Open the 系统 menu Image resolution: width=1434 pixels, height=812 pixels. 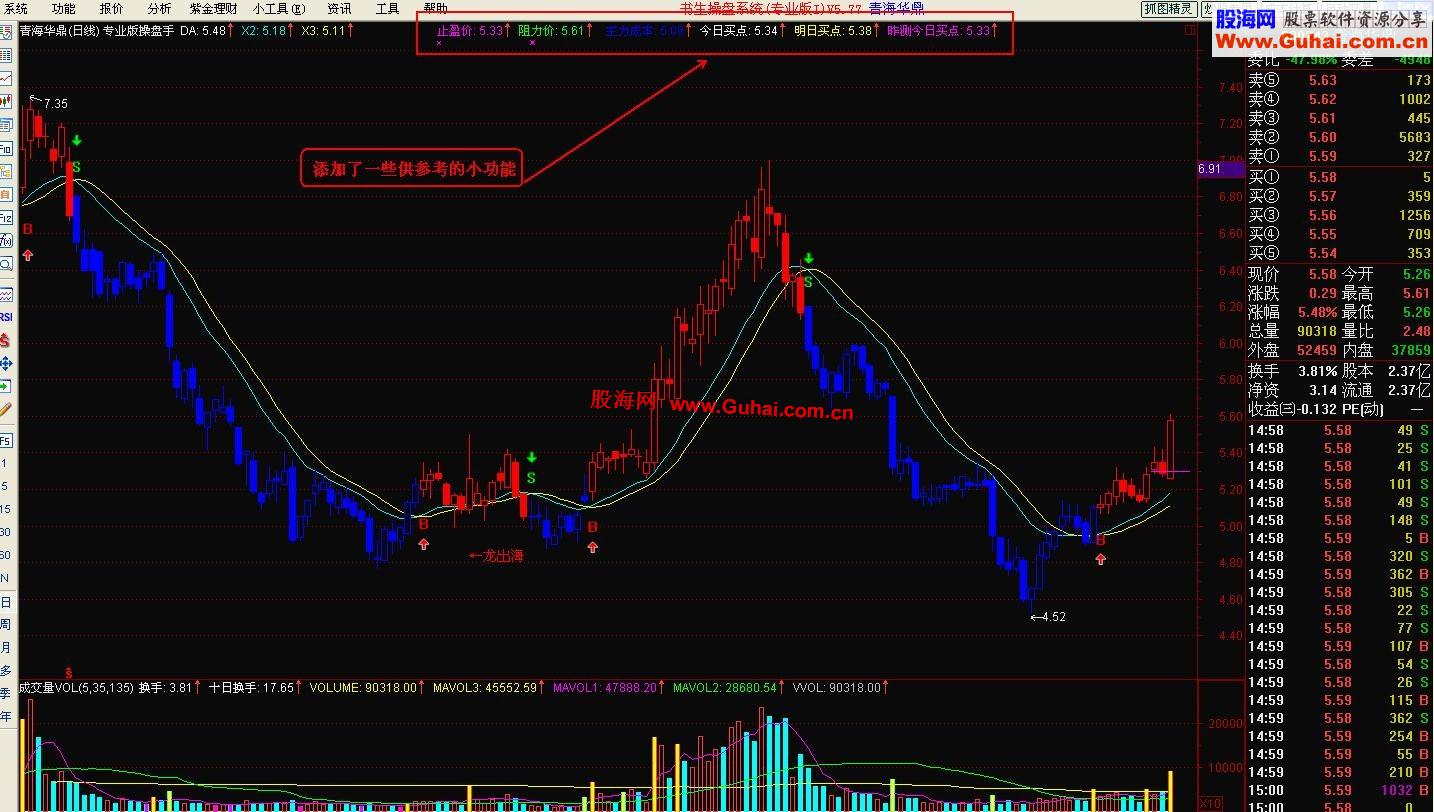point(16,9)
